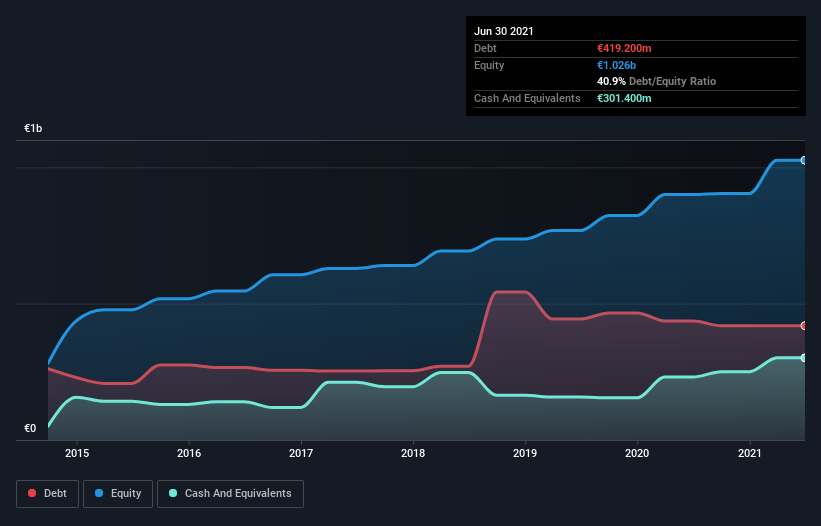Toggle the Equity legend button
Image resolution: width=821 pixels, height=526 pixels.
(x=118, y=494)
